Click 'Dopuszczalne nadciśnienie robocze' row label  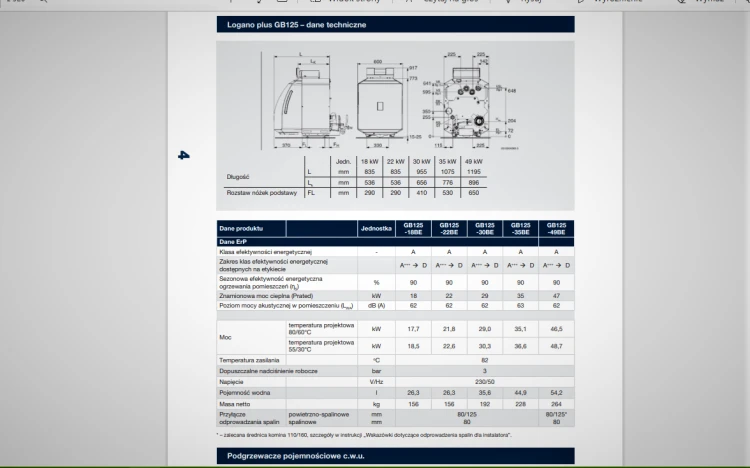click(268, 371)
